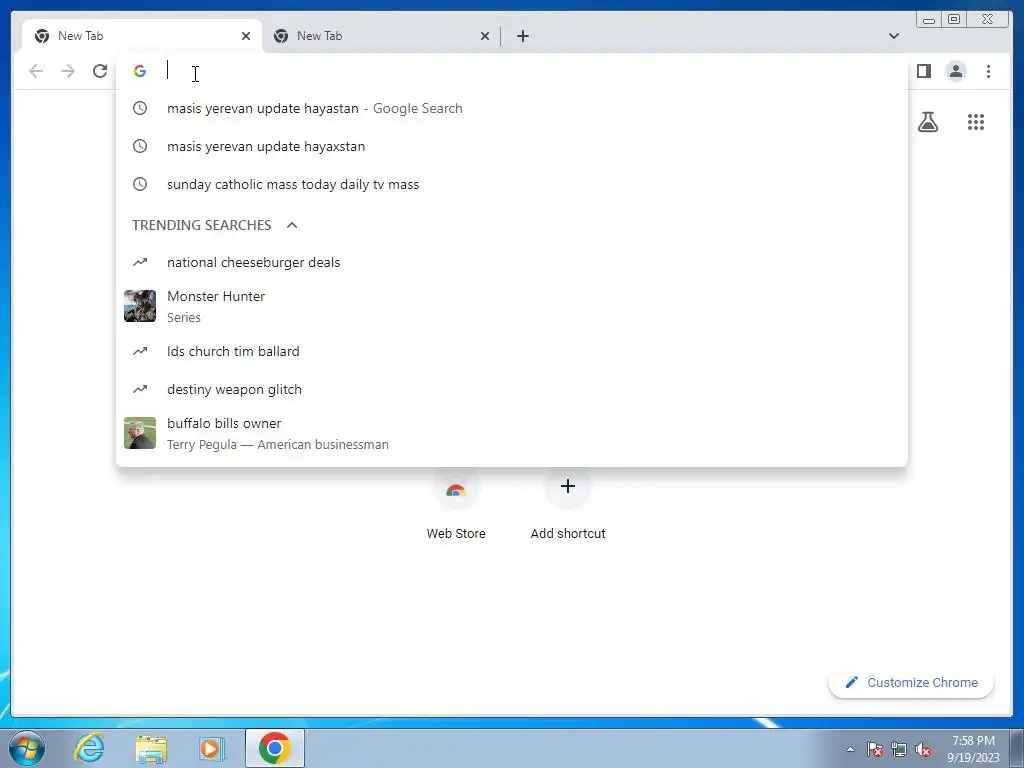
Task: Click the muted volume tray icon
Action: pyautogui.click(x=923, y=750)
